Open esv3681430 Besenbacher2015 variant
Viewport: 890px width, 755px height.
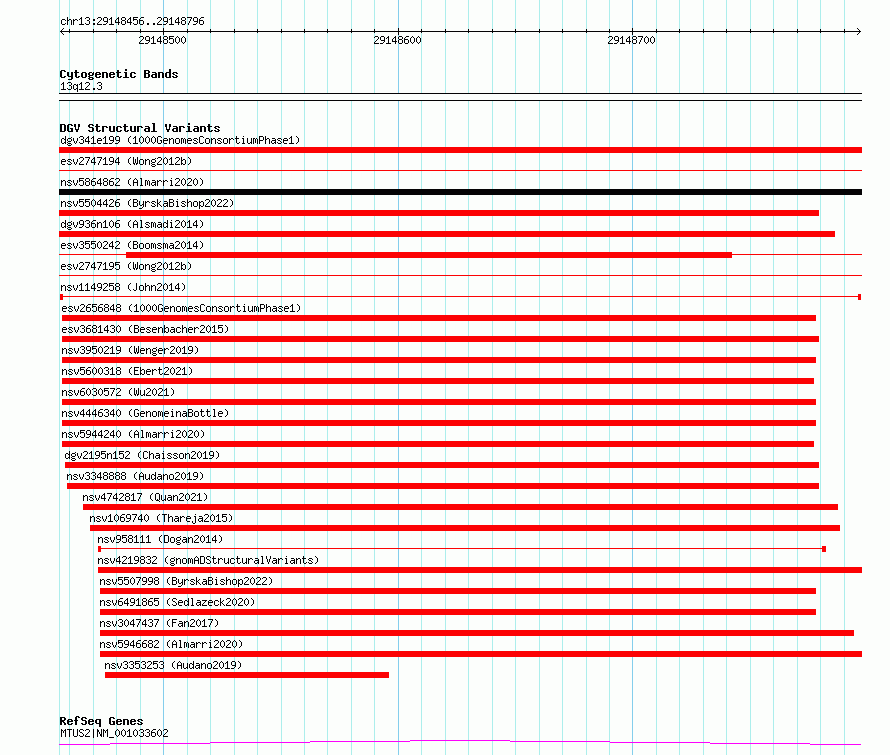(145, 329)
